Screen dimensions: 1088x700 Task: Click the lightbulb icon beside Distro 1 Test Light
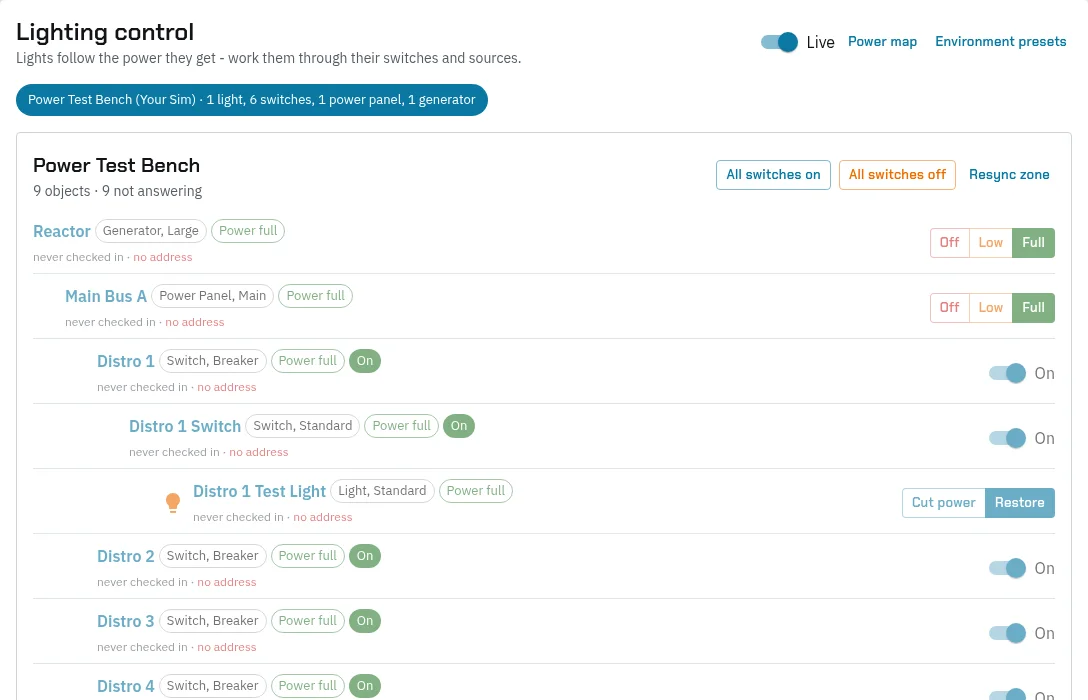click(x=173, y=502)
